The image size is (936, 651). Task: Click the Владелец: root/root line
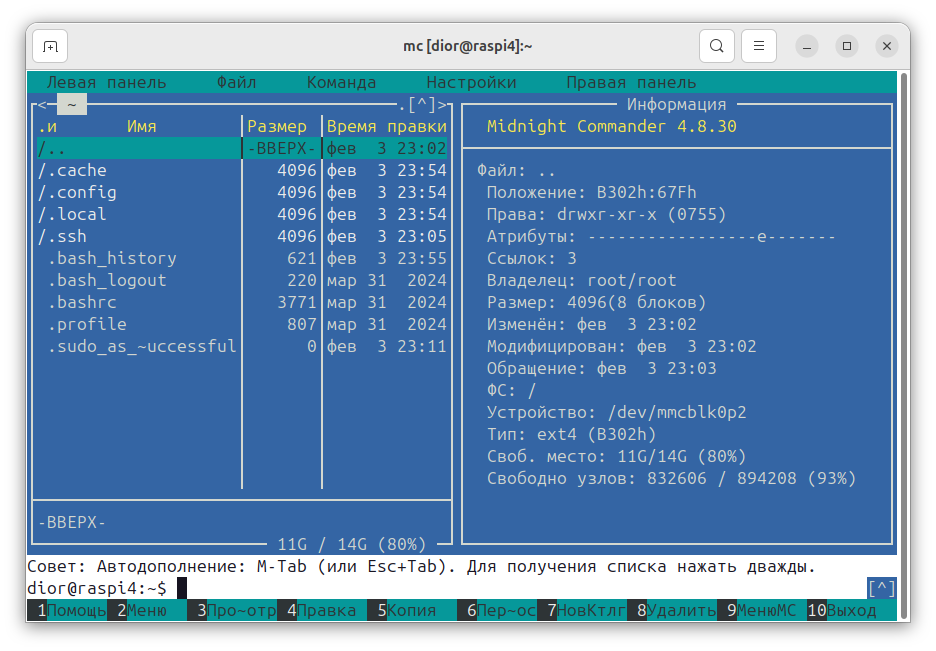pyautogui.click(x=581, y=280)
